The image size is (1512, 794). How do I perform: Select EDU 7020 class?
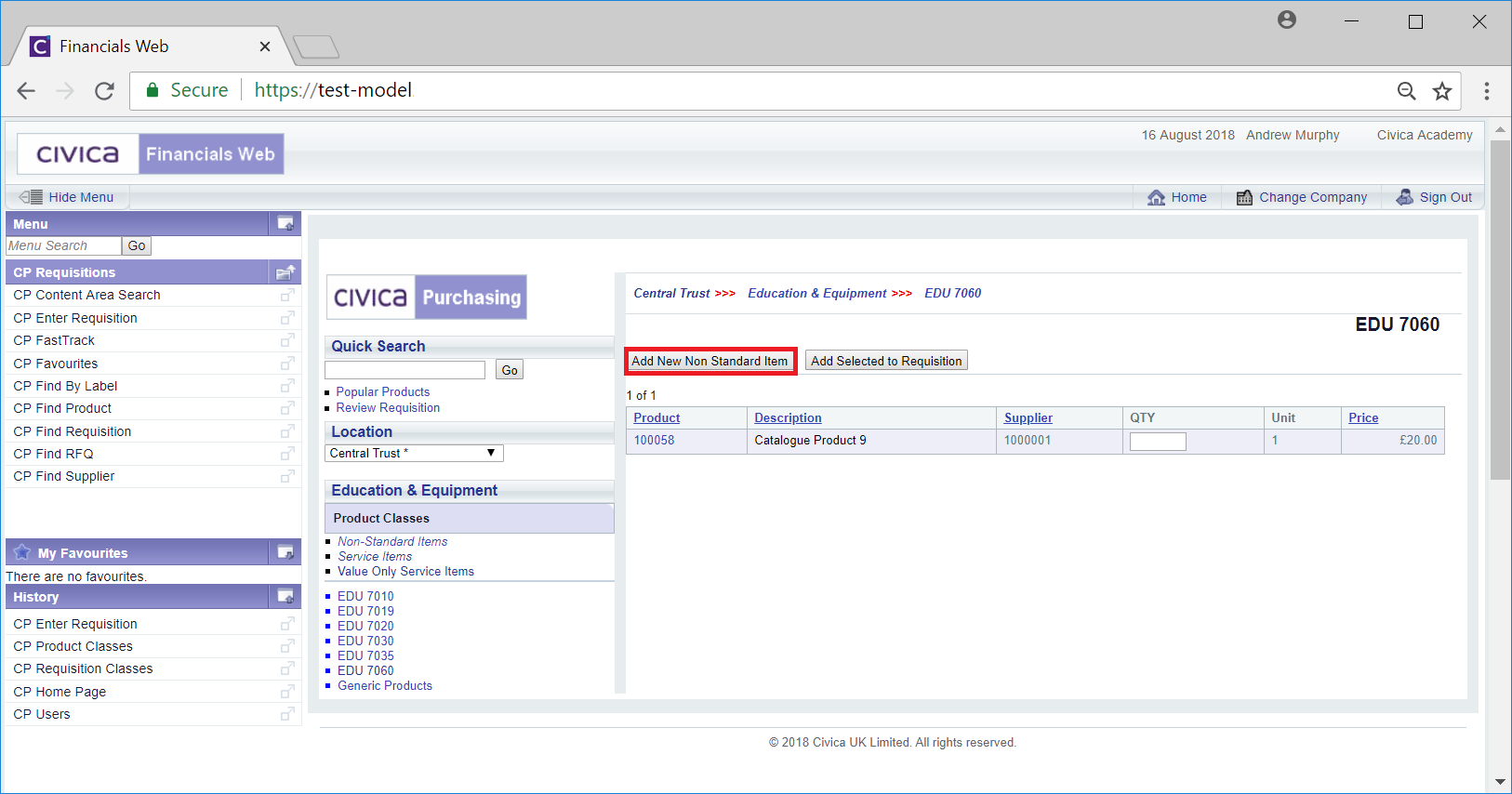(365, 627)
